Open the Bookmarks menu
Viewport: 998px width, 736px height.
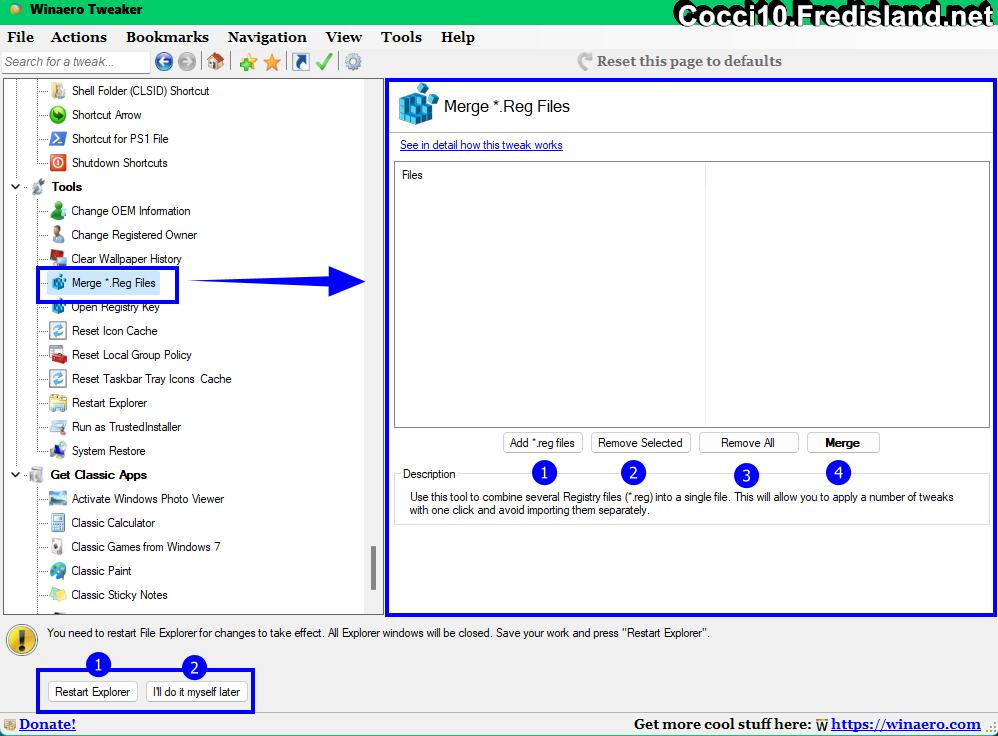[167, 37]
